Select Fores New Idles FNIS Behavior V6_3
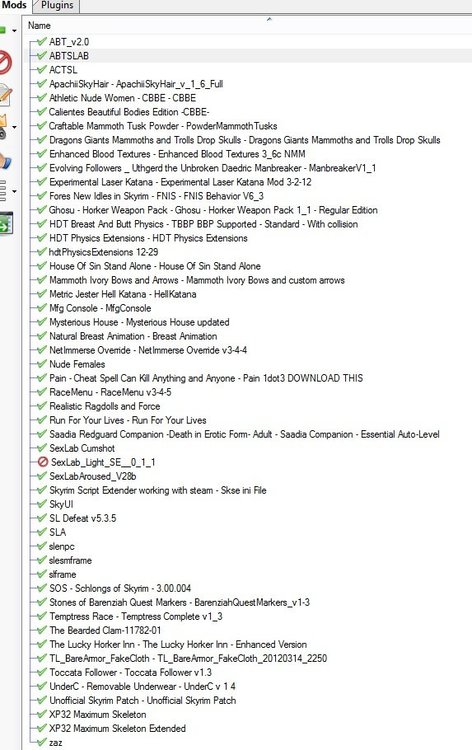Screen dimensions: 472x750 pos(156,196)
